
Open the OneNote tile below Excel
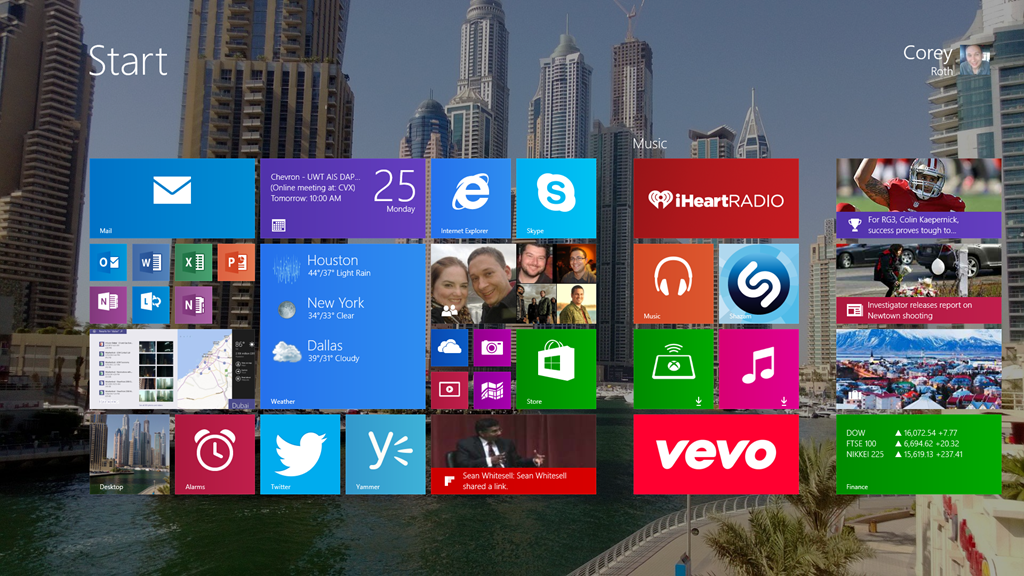(193, 305)
